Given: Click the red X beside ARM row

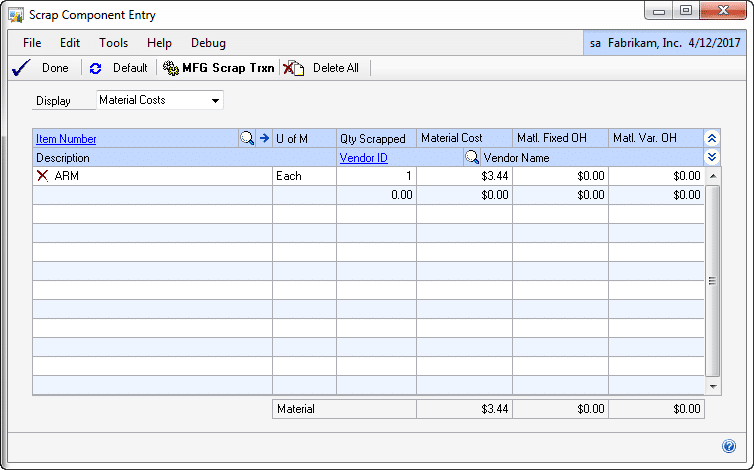Looking at the screenshot, I should (42, 176).
